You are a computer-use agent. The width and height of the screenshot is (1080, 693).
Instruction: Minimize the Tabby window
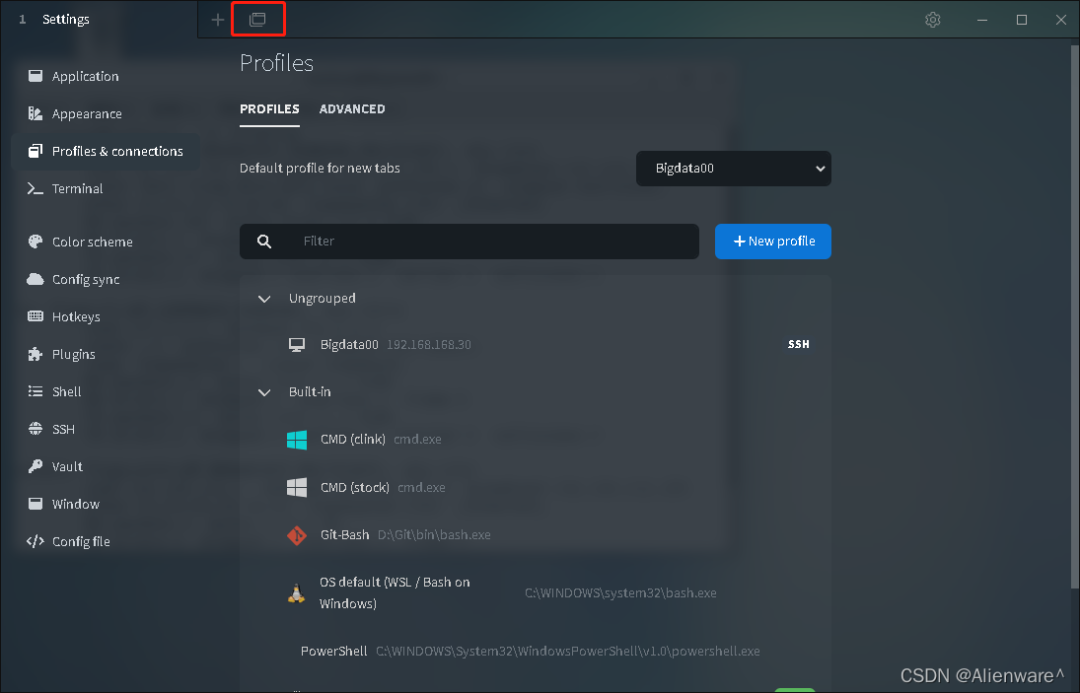click(982, 20)
